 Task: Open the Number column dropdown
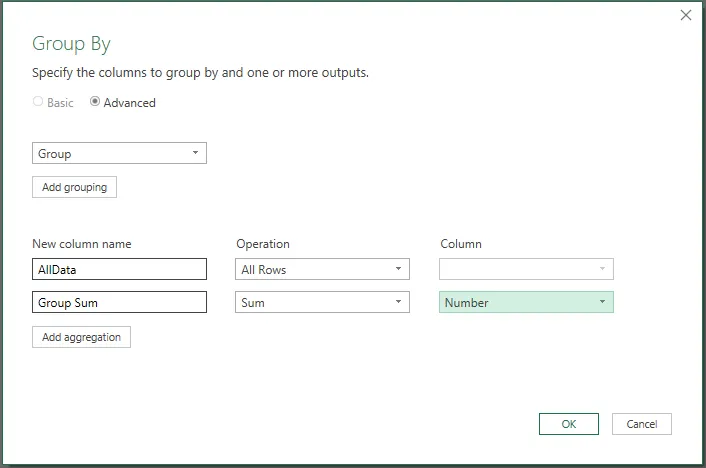tap(526, 302)
